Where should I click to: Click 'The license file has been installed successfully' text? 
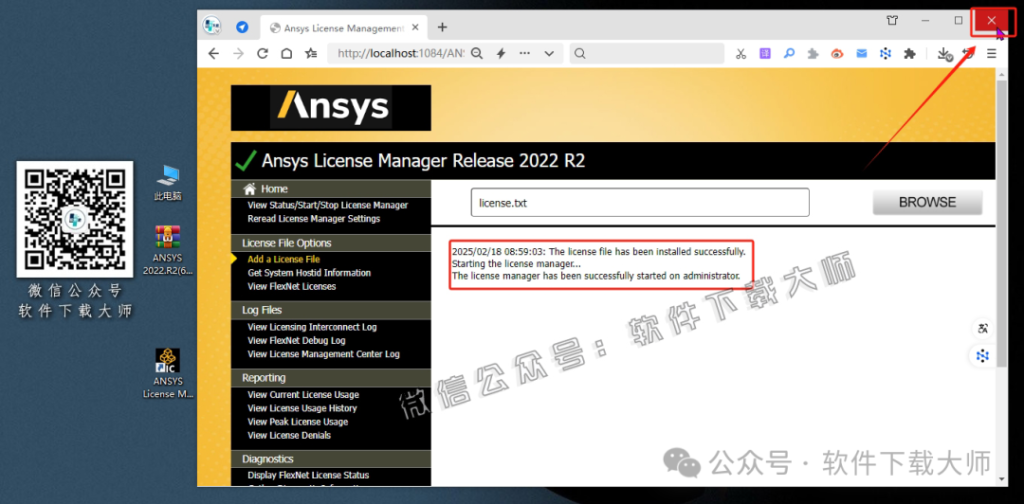[x=647, y=251]
